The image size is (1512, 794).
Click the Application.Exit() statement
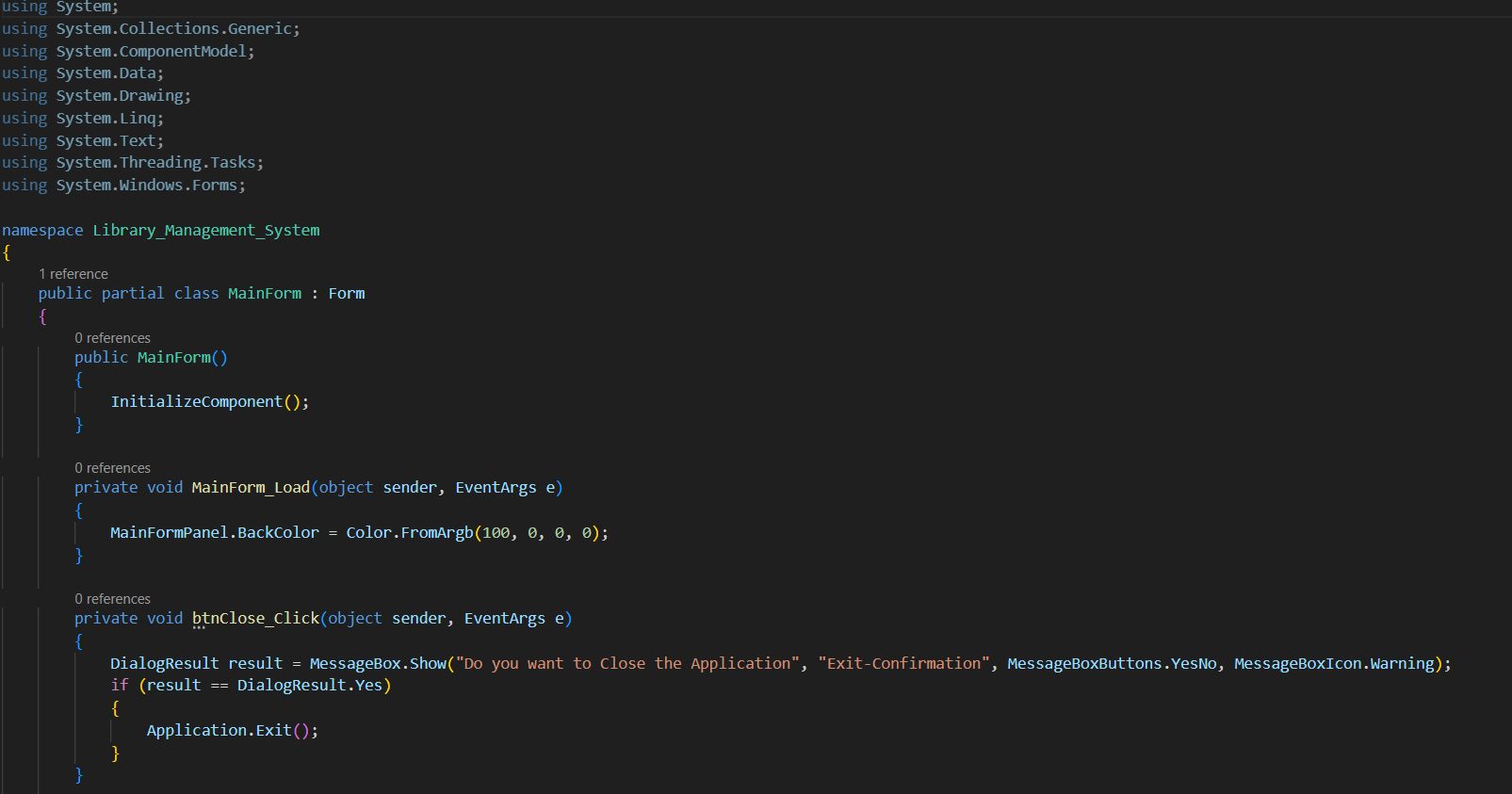tap(232, 731)
